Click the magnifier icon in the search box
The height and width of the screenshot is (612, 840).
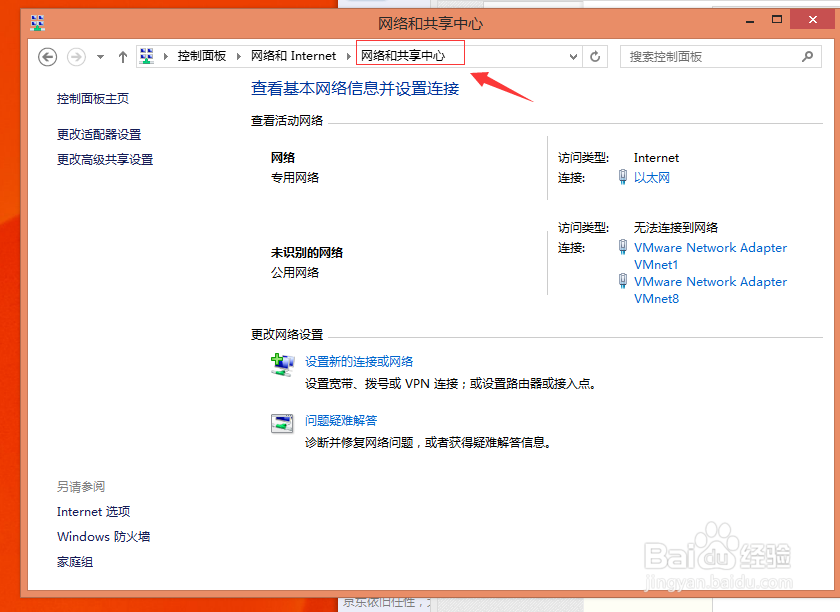point(807,56)
